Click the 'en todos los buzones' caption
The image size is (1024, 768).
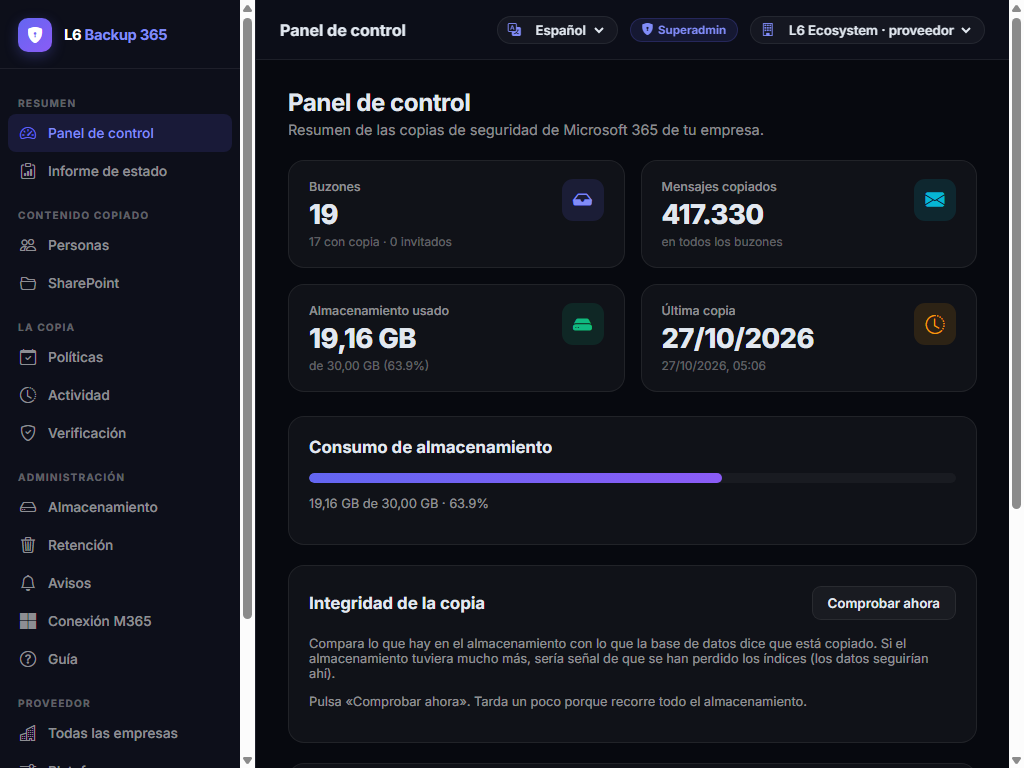[x=722, y=242]
